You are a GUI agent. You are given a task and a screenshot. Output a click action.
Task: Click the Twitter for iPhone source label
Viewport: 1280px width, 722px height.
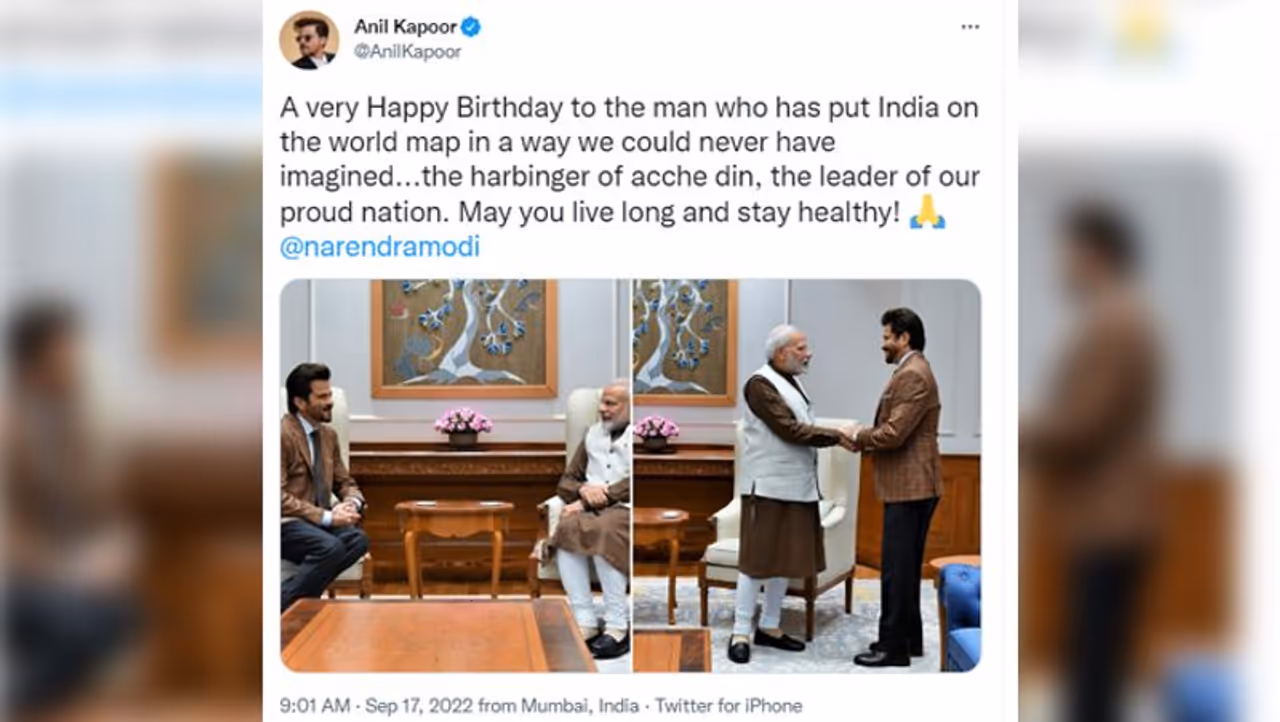729,706
